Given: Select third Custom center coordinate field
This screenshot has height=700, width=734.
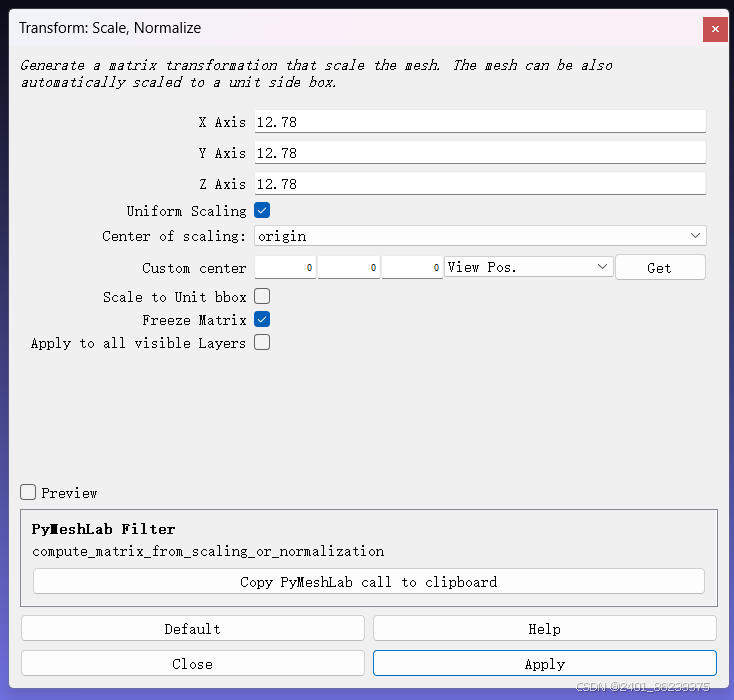Looking at the screenshot, I should pyautogui.click(x=412, y=267).
